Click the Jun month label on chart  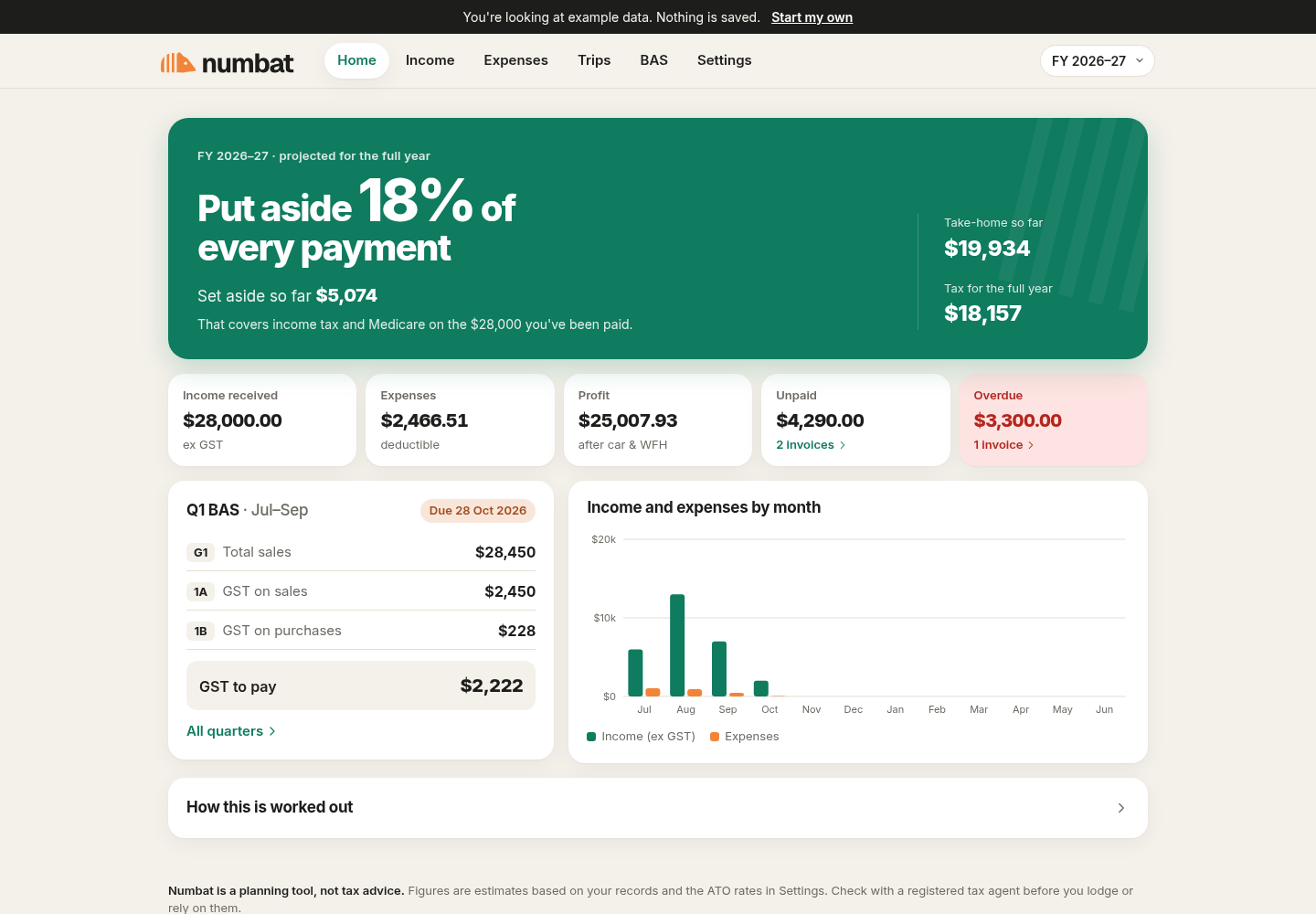(x=1105, y=709)
